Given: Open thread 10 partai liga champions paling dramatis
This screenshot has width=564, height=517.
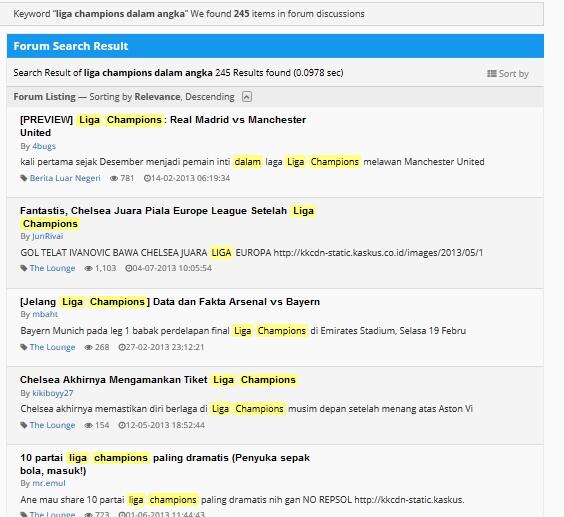Looking at the screenshot, I should pos(165,464).
